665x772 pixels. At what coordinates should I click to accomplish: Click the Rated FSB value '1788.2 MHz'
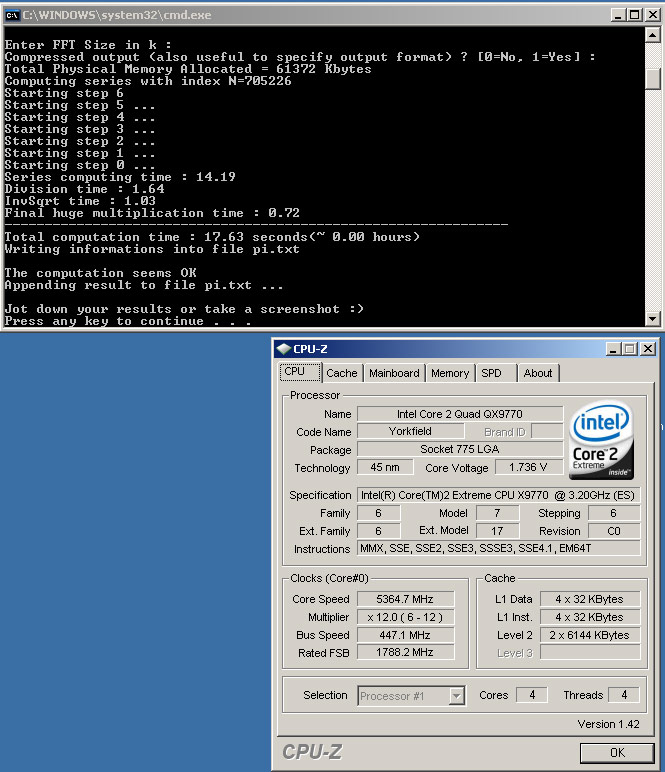tap(405, 652)
